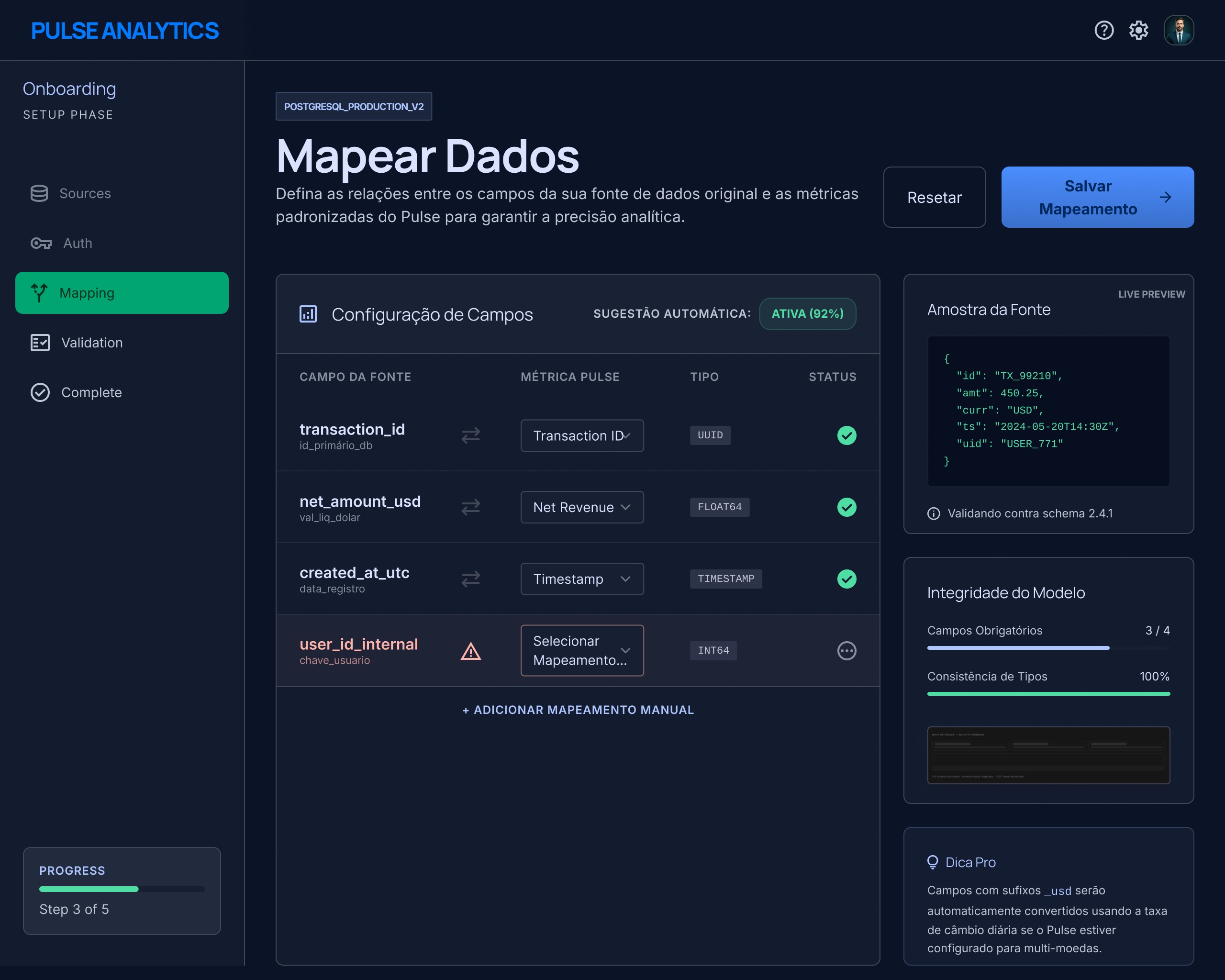Click the user_id_internal field name
1225x980 pixels.
point(358,644)
